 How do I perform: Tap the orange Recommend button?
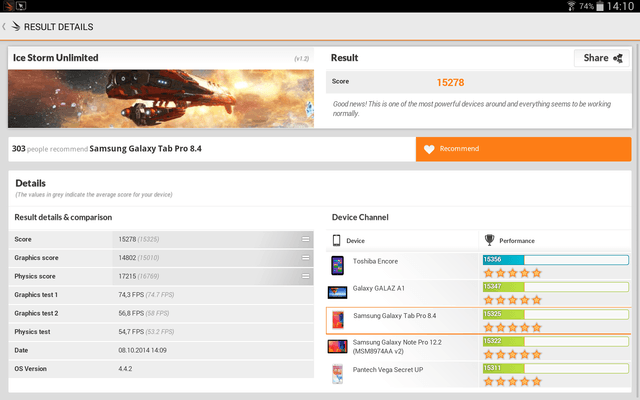[523, 149]
